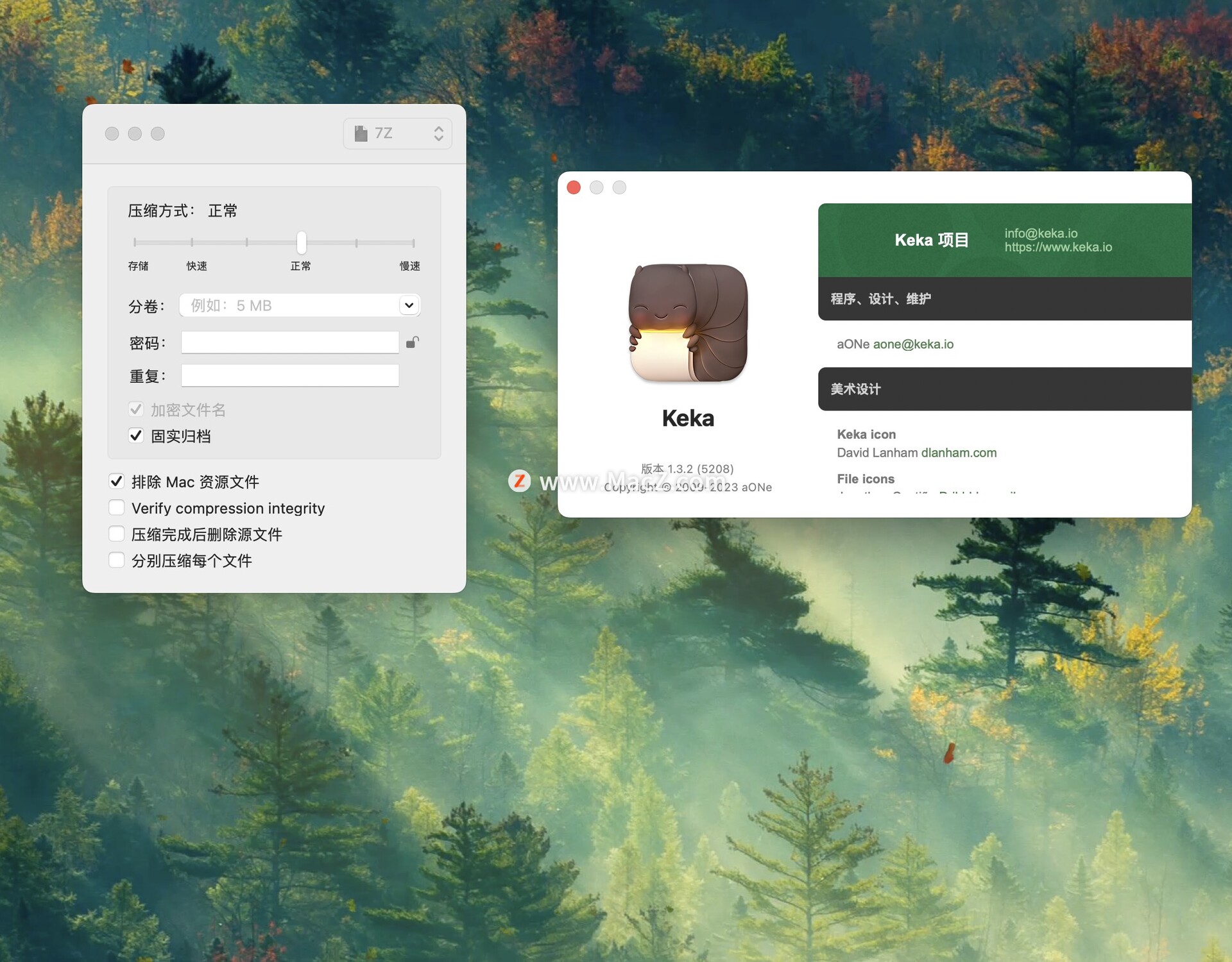The width and height of the screenshot is (1232, 962).
Task: Click the padlock icon beside the password field
Action: coord(413,342)
